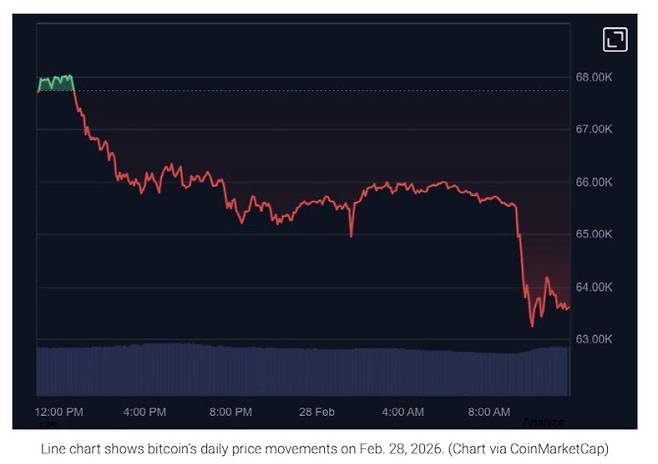Select the 4:00 PM time axis label
This screenshot has height=464, width=658.
point(146,411)
